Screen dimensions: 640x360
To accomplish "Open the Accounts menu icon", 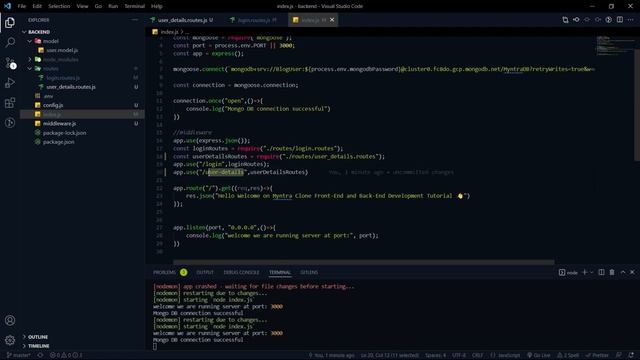I will point(10,320).
